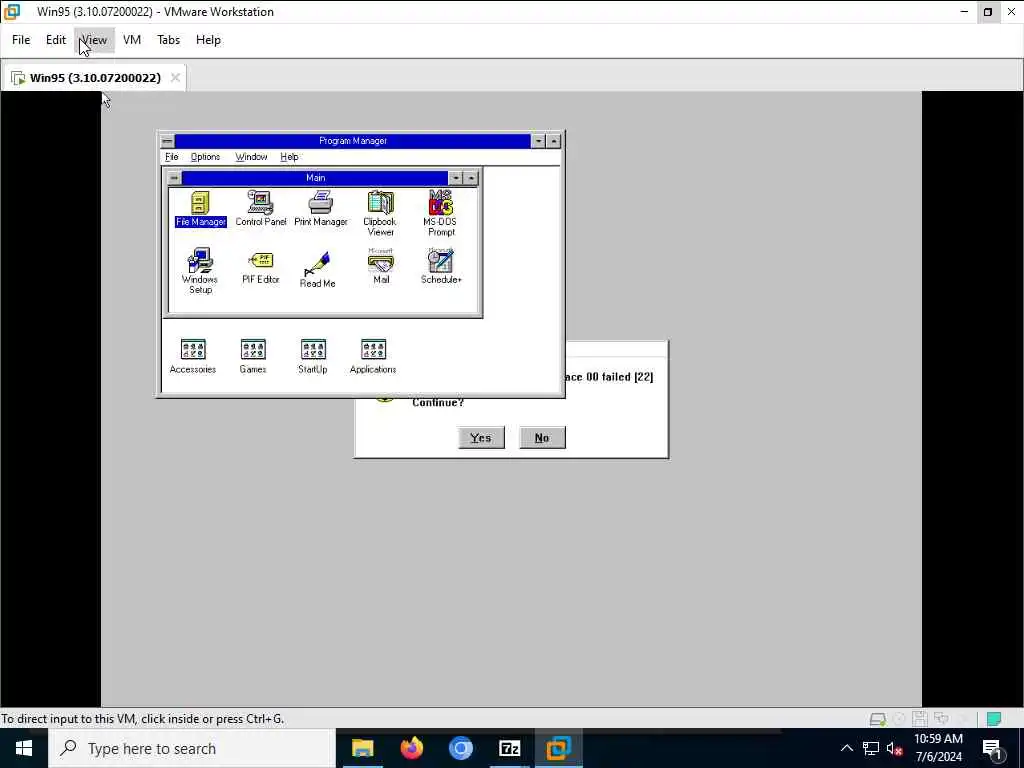
Task: Minimize the Main group window
Action: pyautogui.click(x=456, y=178)
